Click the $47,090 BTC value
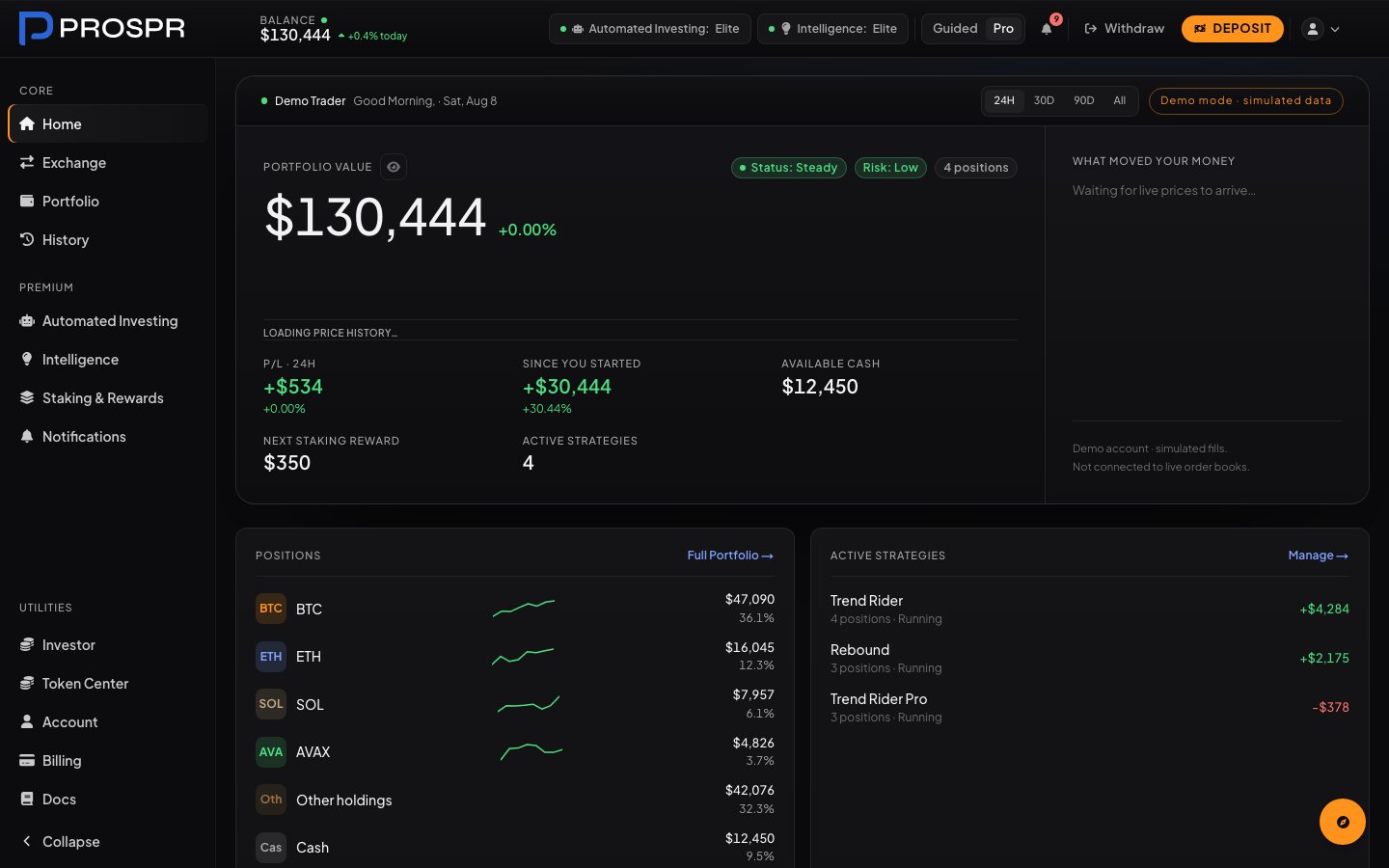The image size is (1389, 868). pyautogui.click(x=749, y=599)
